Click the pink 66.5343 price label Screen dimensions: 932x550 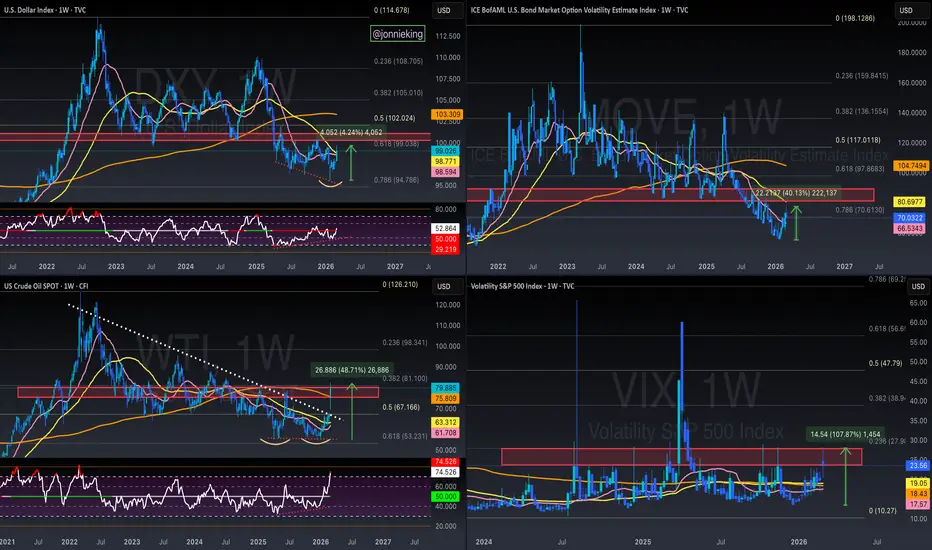pyautogui.click(x=910, y=228)
